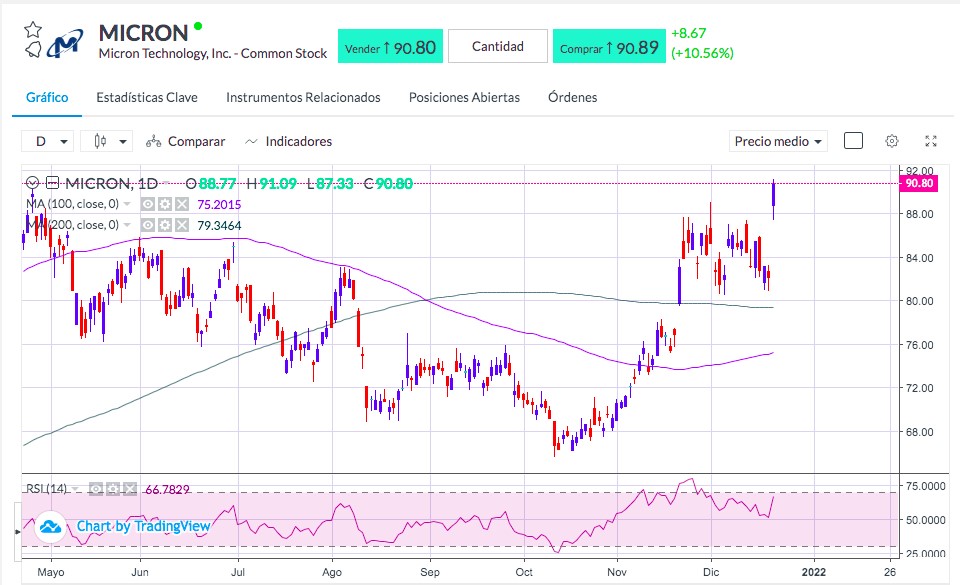
Task: Set a price alert with the bell icon
Action: 33,49
